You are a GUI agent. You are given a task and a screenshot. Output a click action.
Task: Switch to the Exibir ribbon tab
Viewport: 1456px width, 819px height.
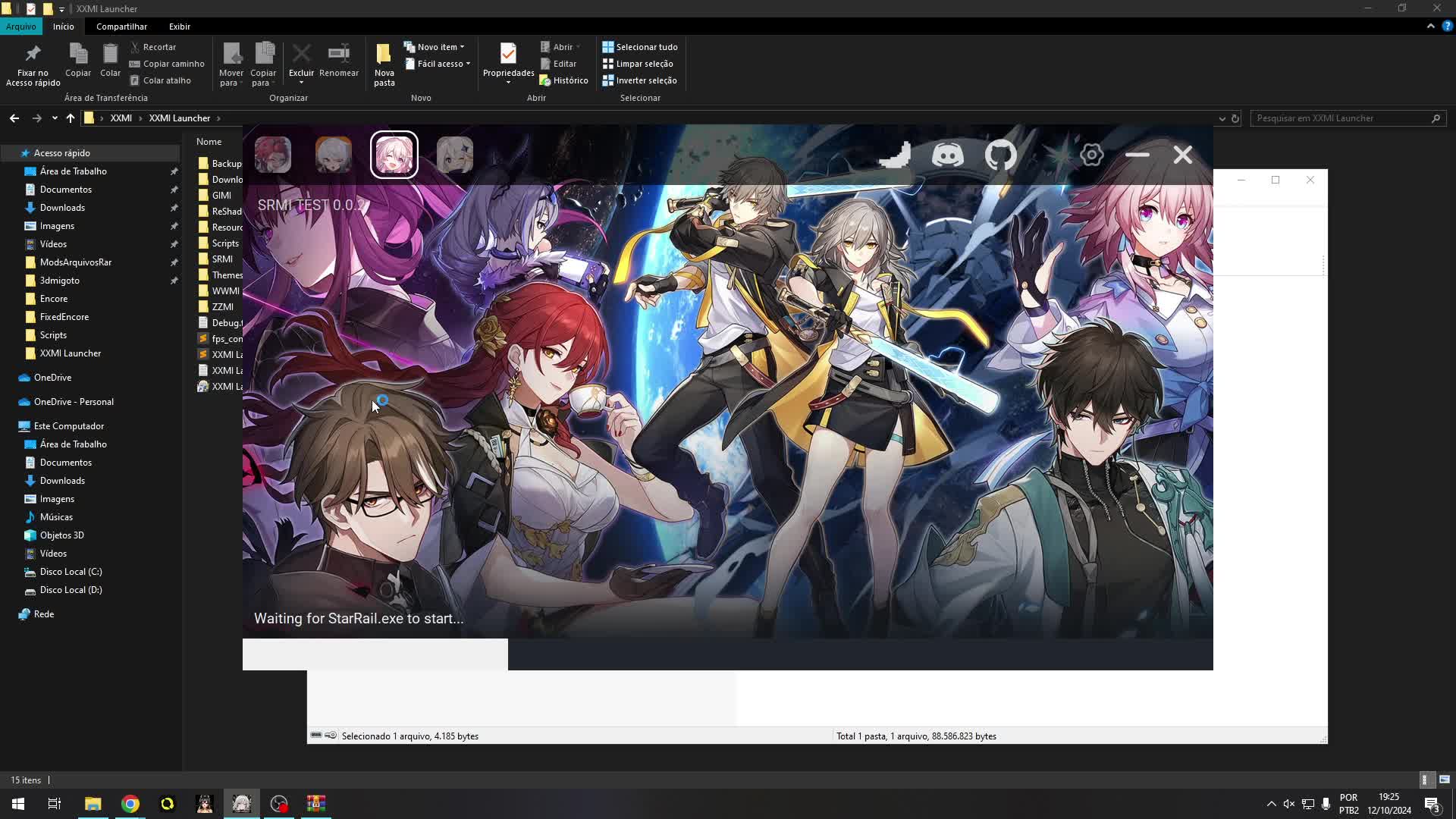180,27
